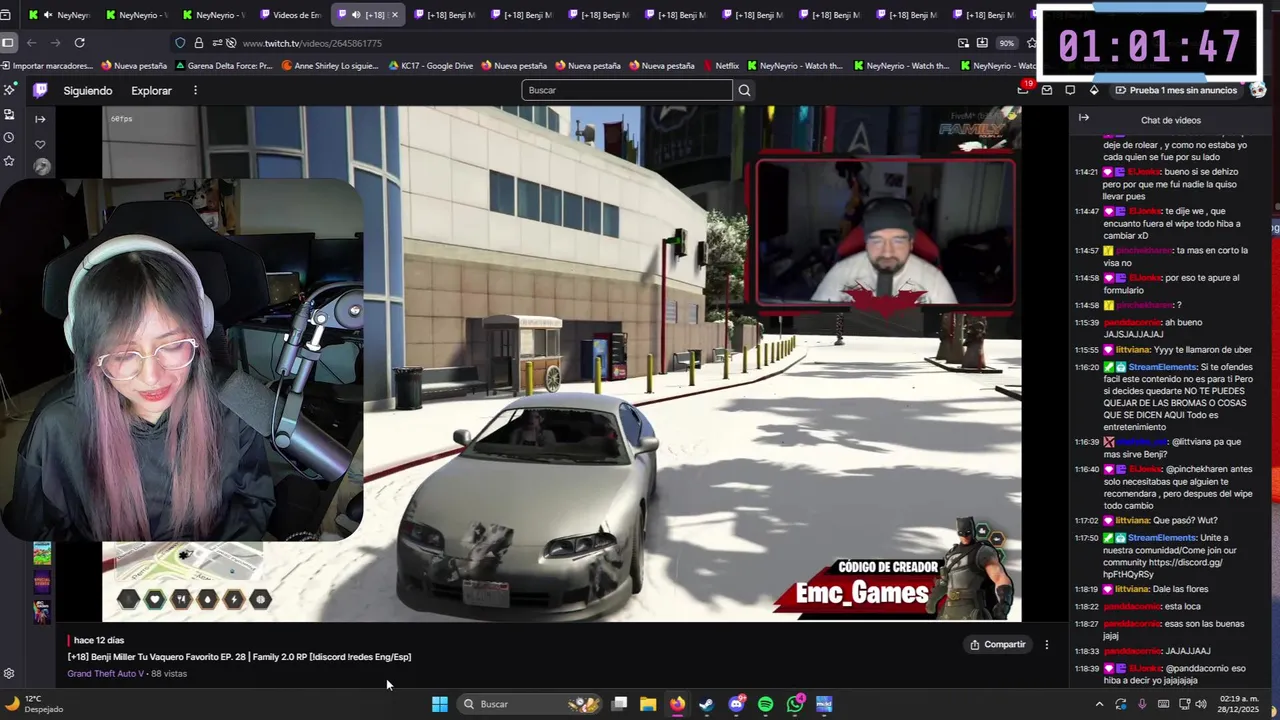Click the video title Benji Miller Tu Vaquero Favorito
Viewport: 1280px width, 720px height.
click(239, 657)
